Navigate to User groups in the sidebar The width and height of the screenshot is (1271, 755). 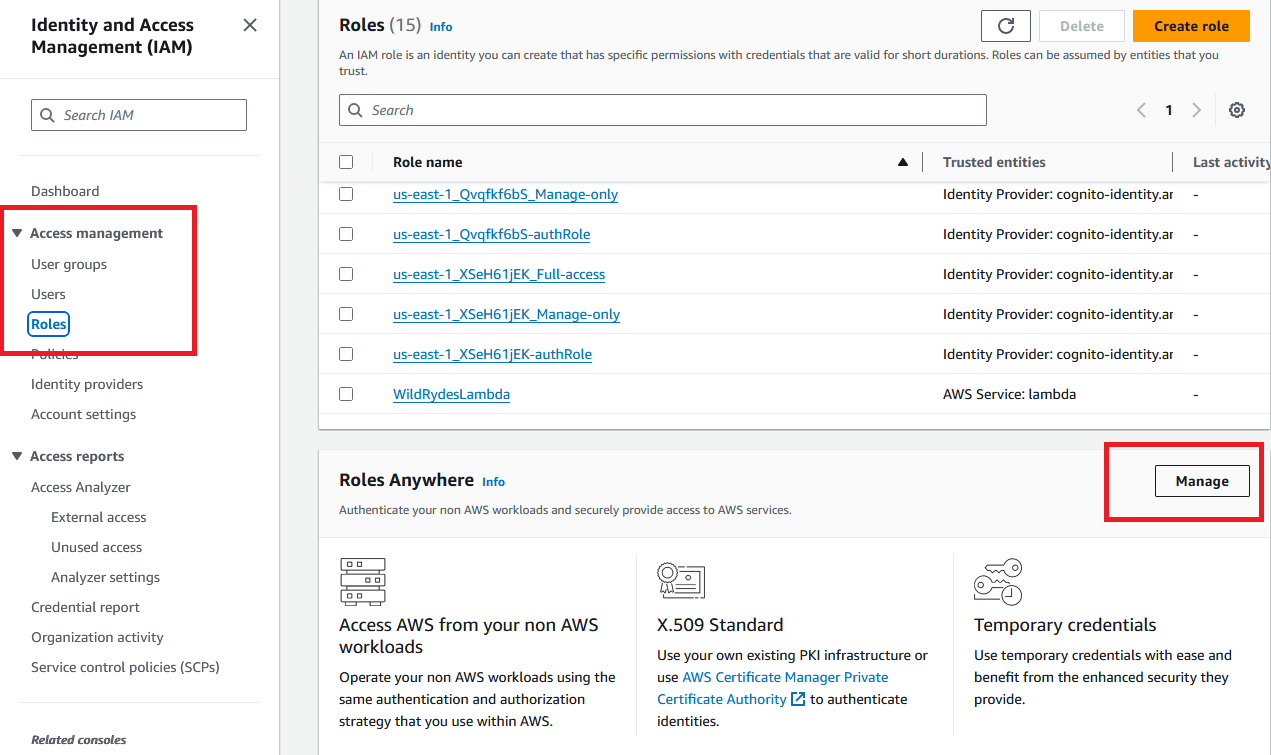tap(70, 264)
